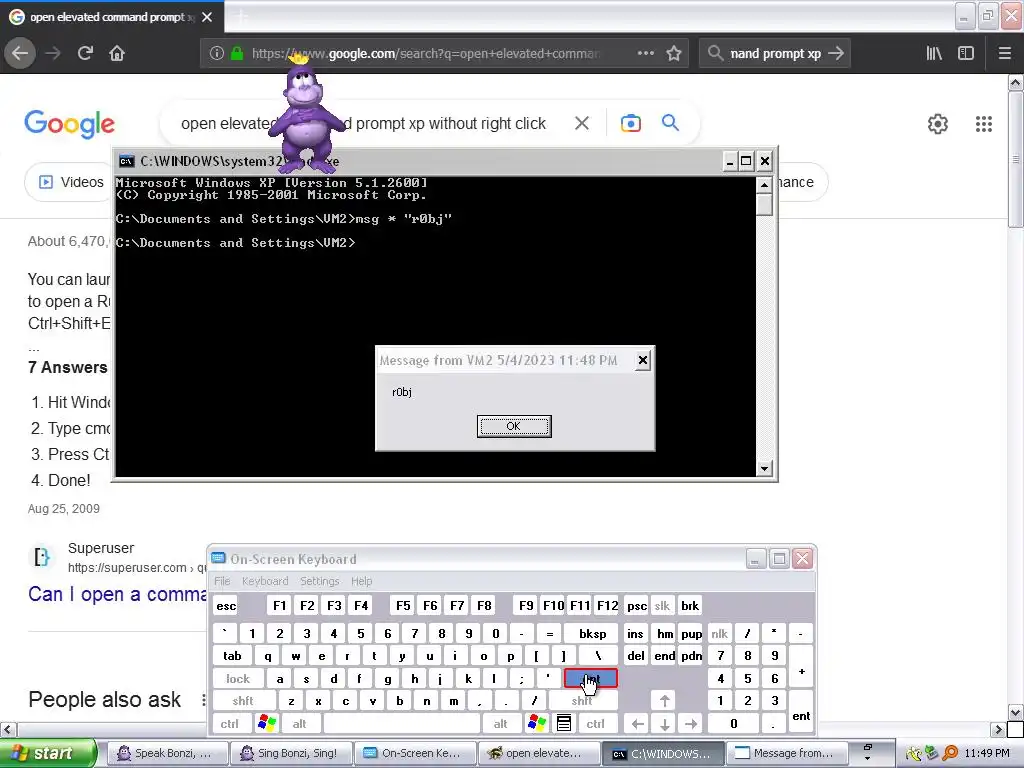Toggle the lock (caps lock) key on-screen
The image size is (1024, 768).
click(238, 679)
